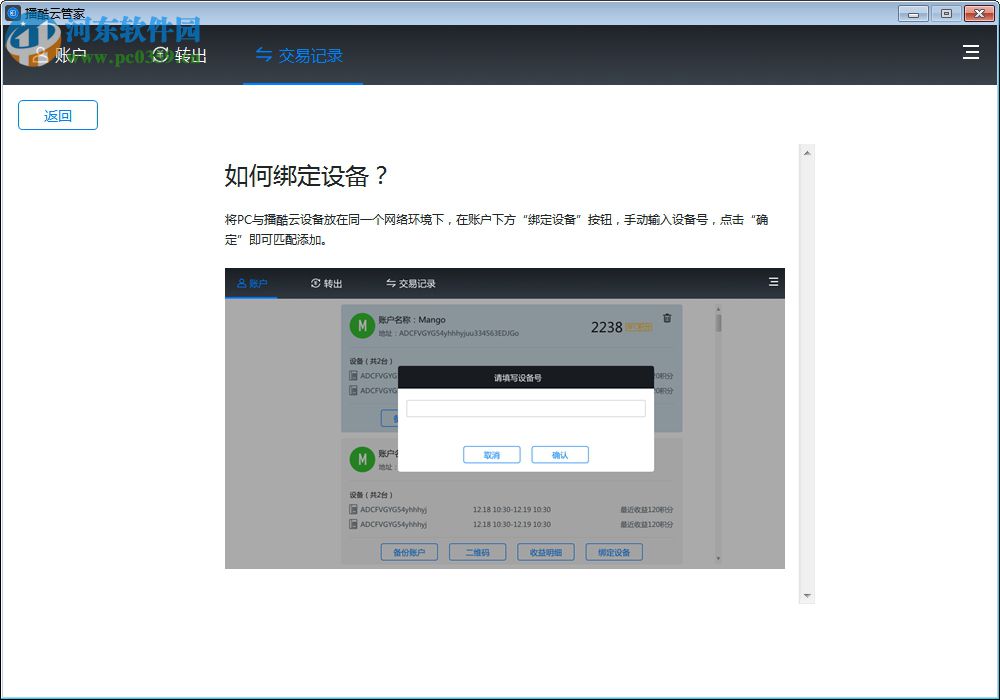The height and width of the screenshot is (700, 1000).
Task: Click the hamburger icon inside the tutorial screenshot
Action: tap(773, 283)
